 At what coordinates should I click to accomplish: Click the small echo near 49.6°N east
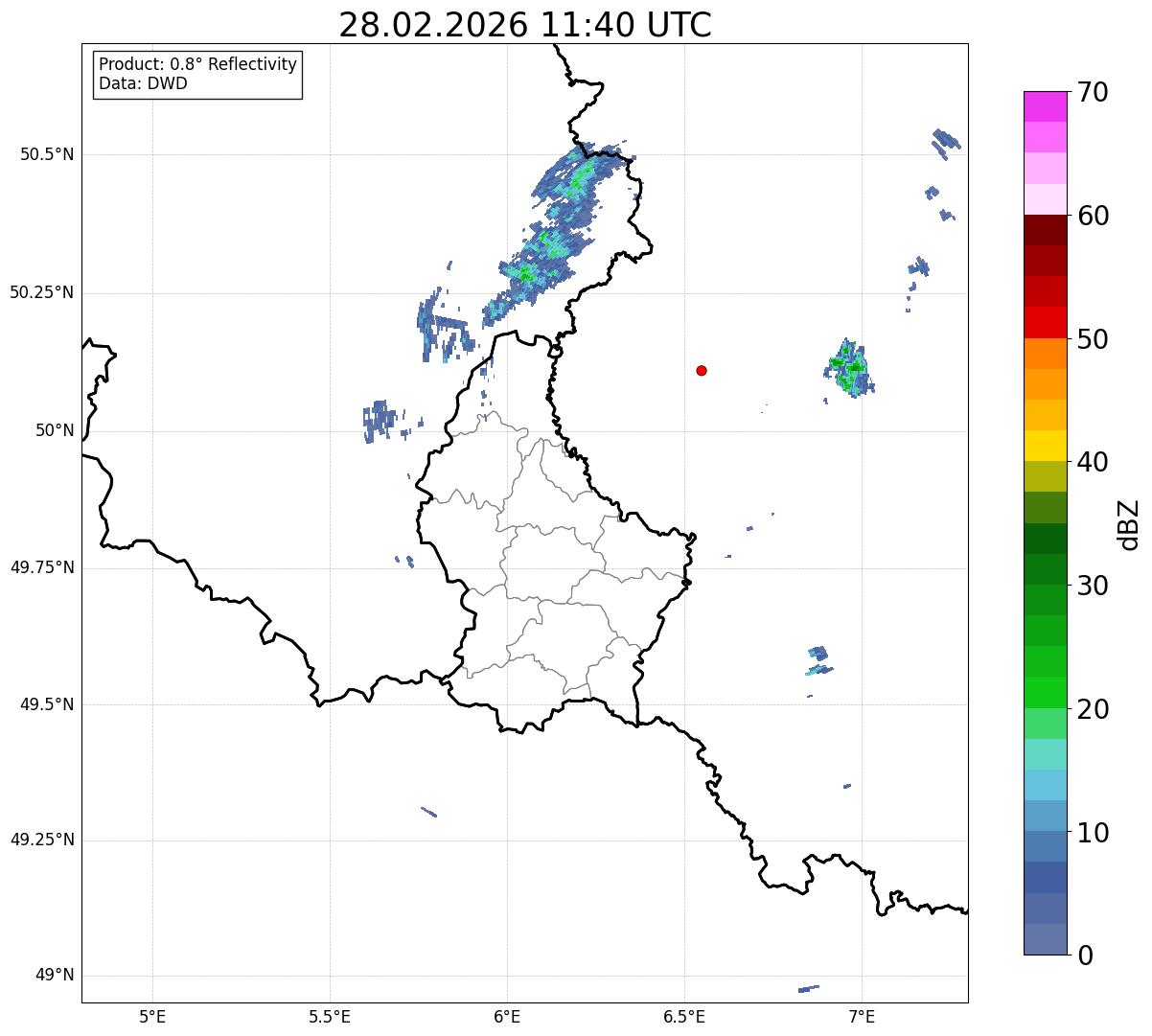pyautogui.click(x=819, y=660)
